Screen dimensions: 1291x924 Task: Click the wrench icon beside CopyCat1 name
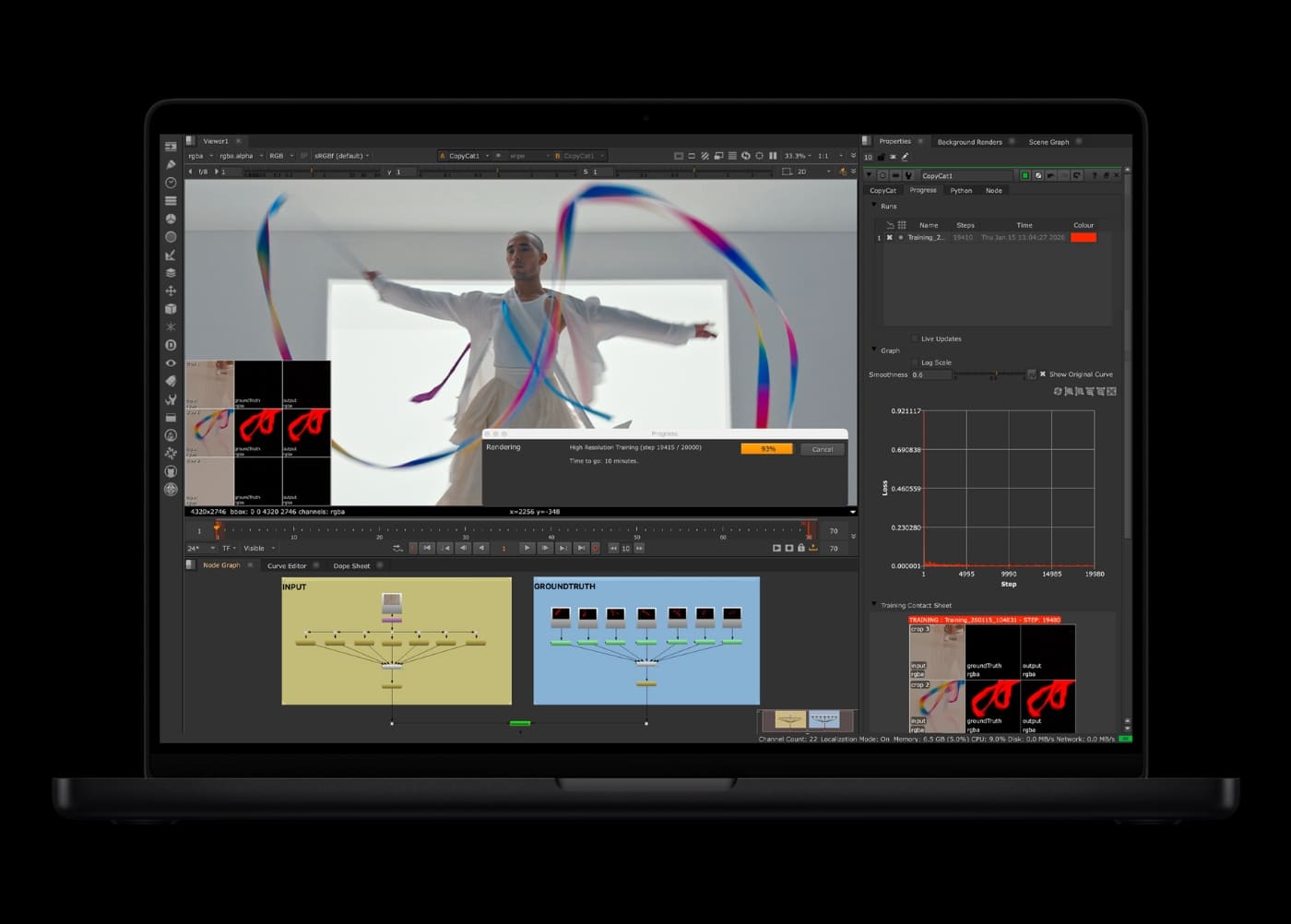coord(907,175)
